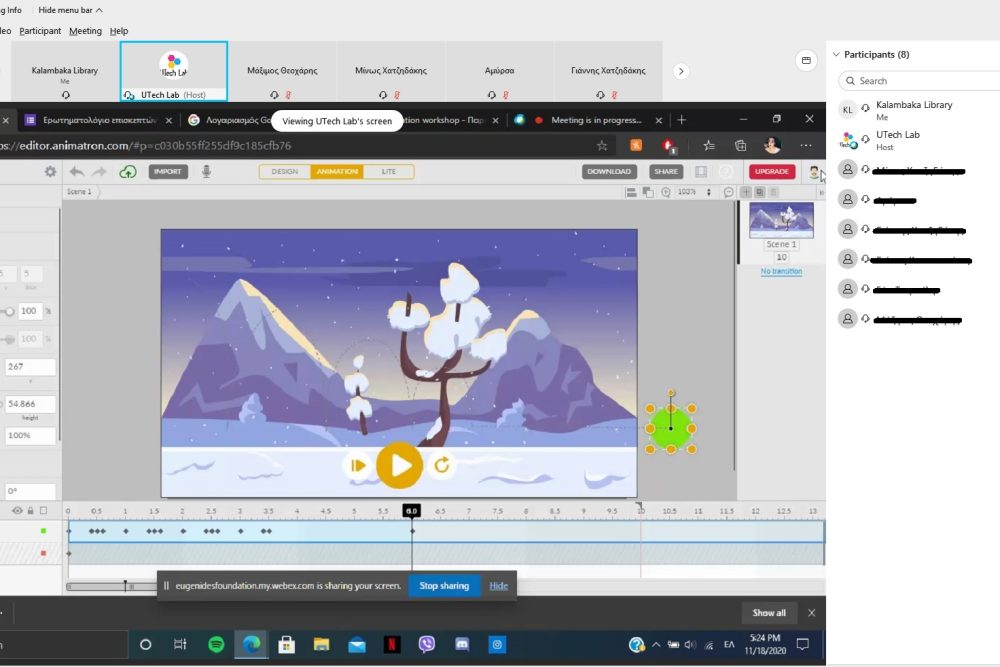Open the Meeting menu in Webex
This screenshot has height=667, width=1000.
pyautogui.click(x=85, y=30)
